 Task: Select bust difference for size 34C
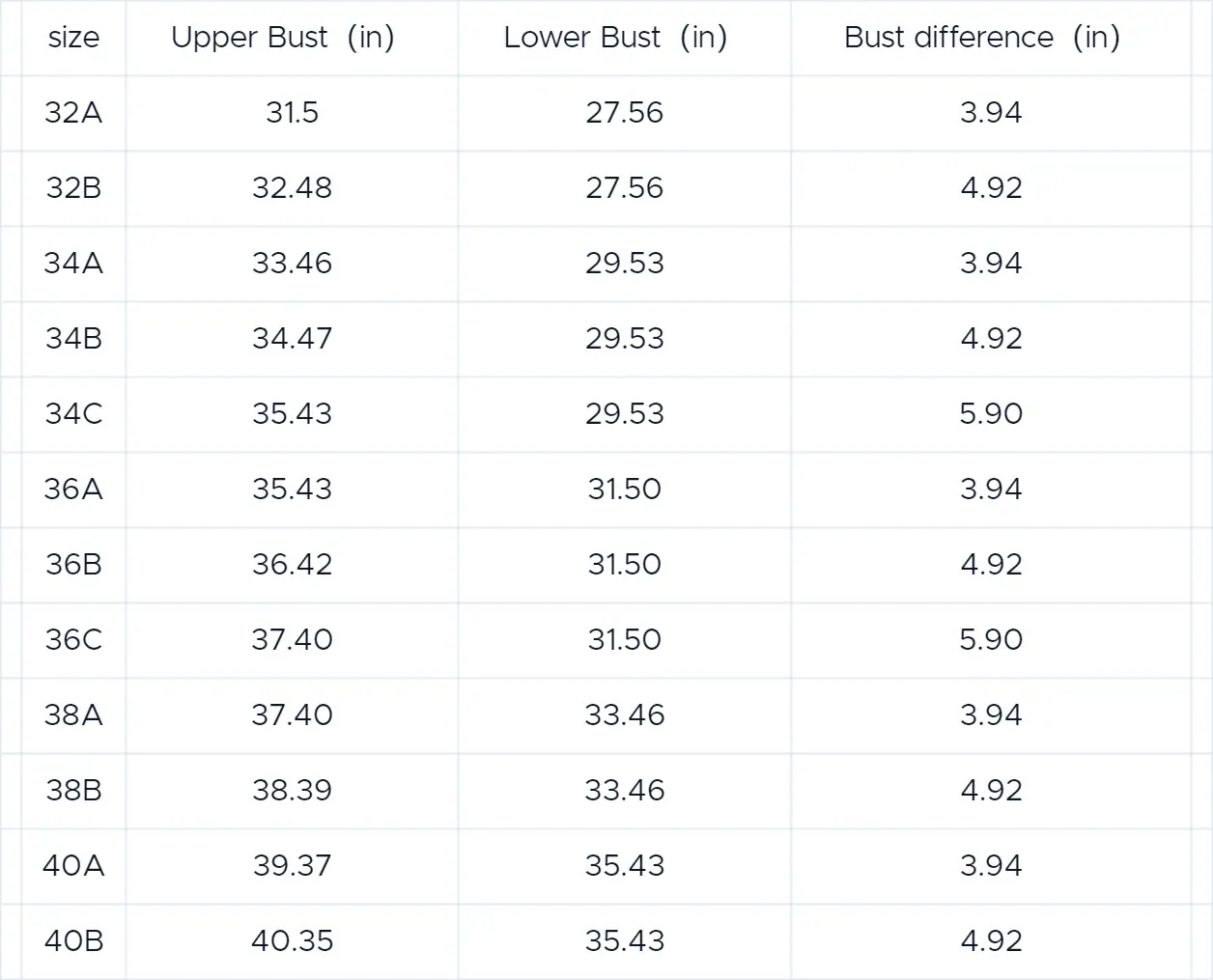coord(991,414)
